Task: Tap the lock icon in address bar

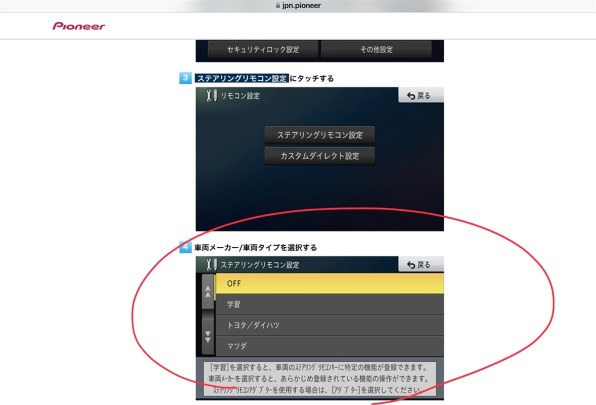Action: click(278, 6)
